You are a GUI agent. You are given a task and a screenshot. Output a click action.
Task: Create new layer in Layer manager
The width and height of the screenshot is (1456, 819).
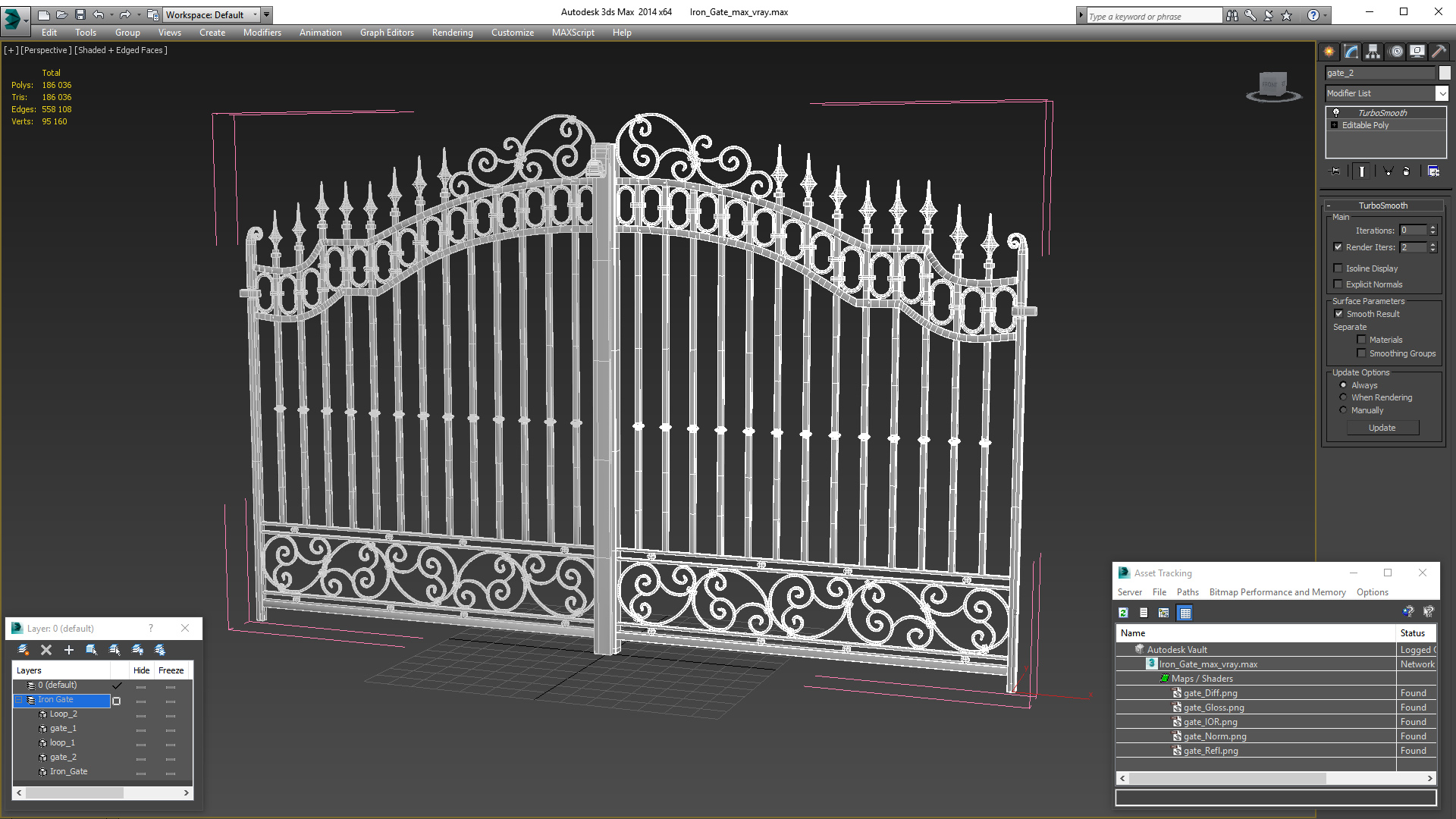24,650
